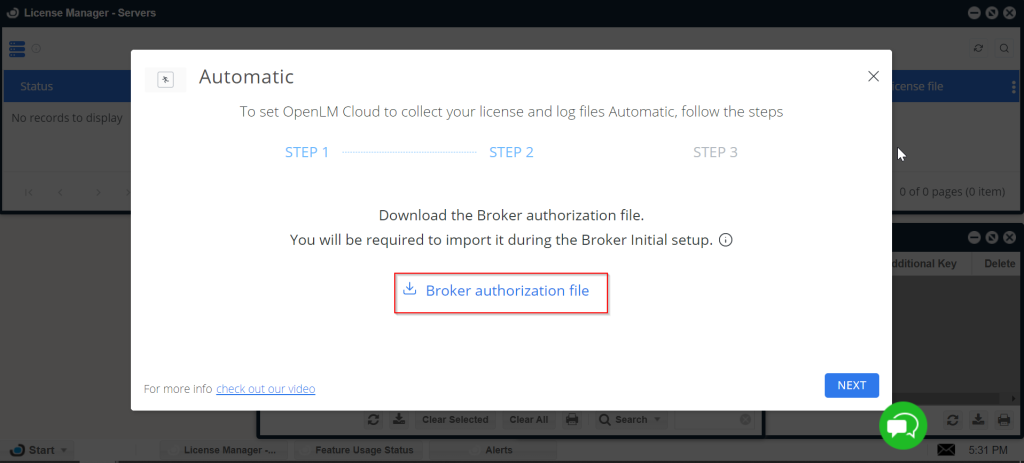Jump to STEP 3
Viewport: 1024px width, 463px height.
[715, 153]
